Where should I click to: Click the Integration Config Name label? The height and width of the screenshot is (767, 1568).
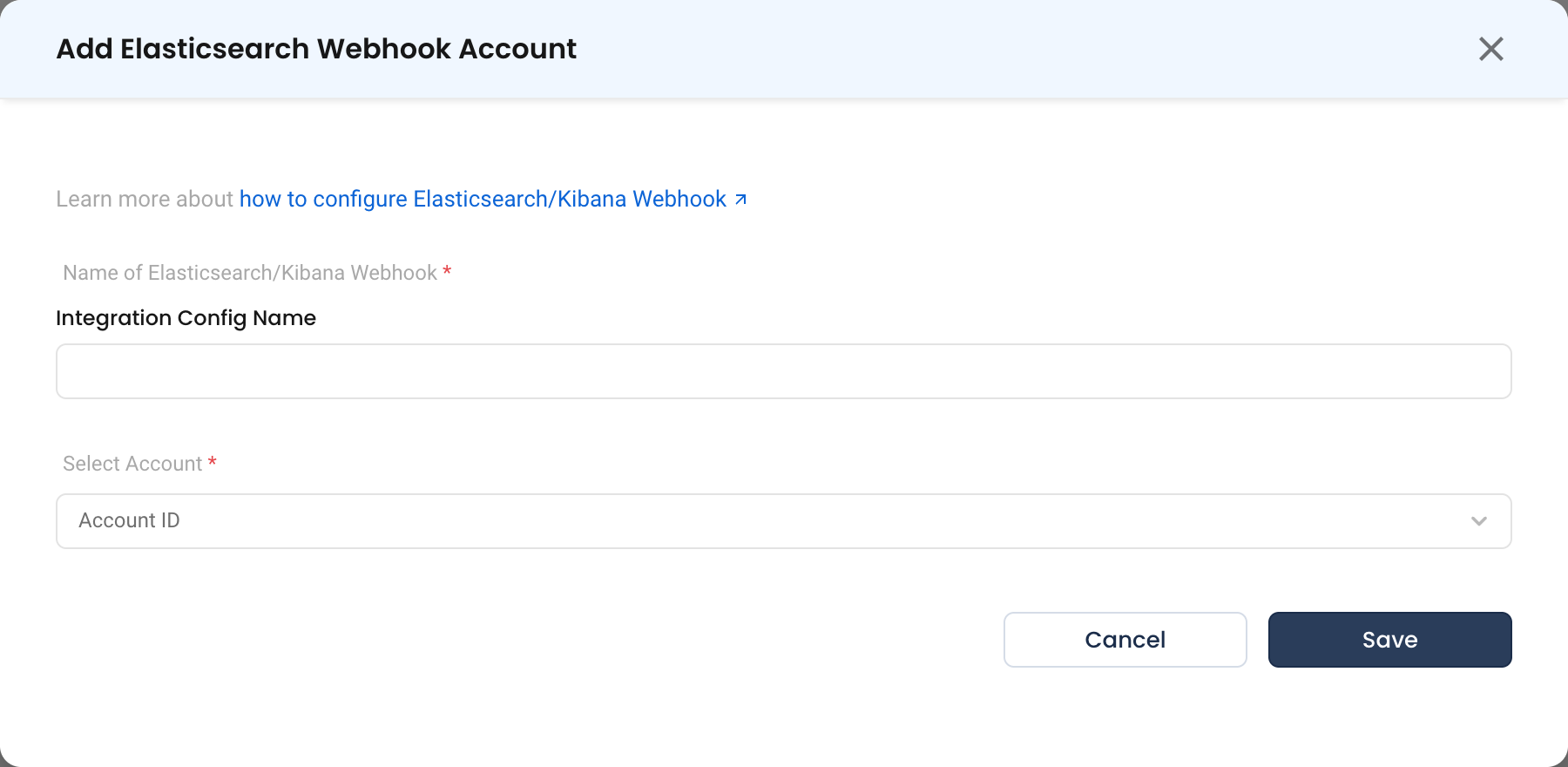tap(186, 318)
